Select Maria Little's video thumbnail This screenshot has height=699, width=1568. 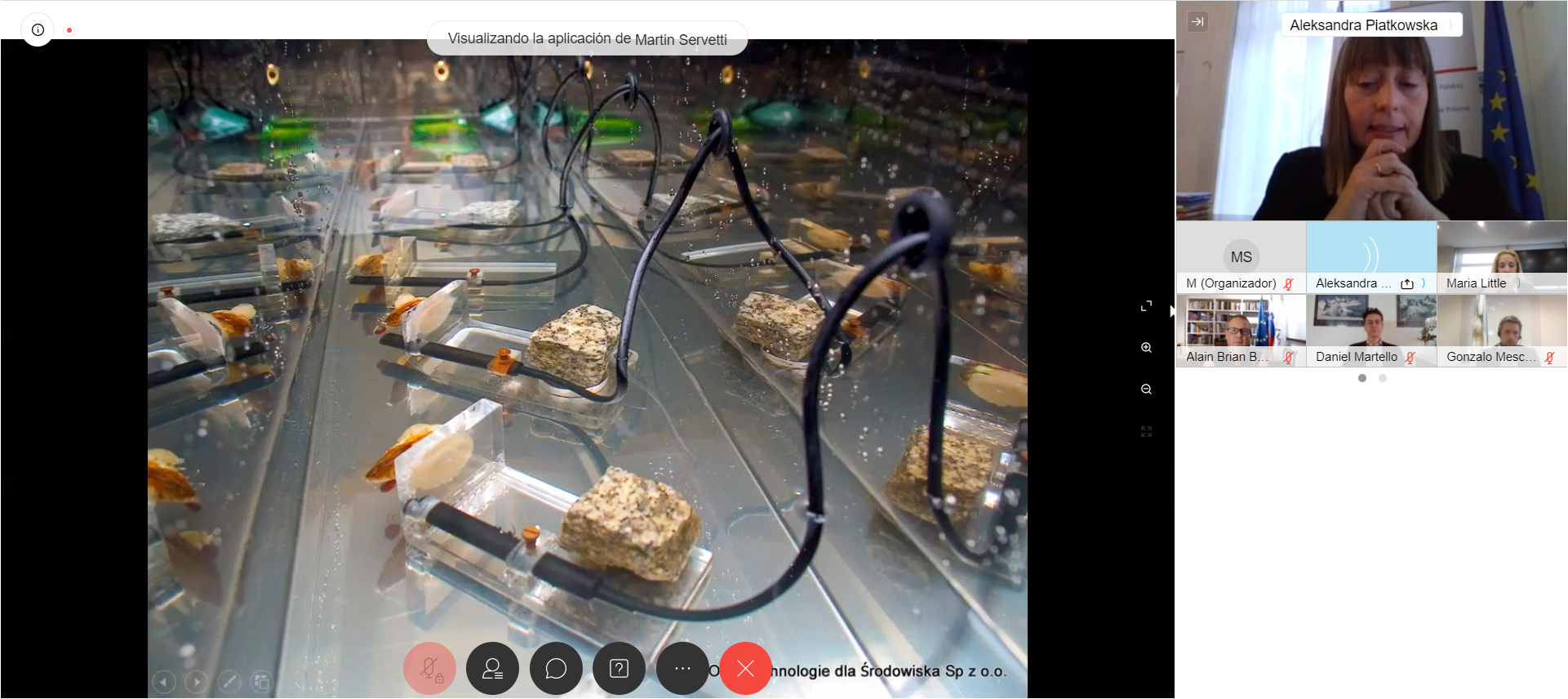[x=1502, y=257]
